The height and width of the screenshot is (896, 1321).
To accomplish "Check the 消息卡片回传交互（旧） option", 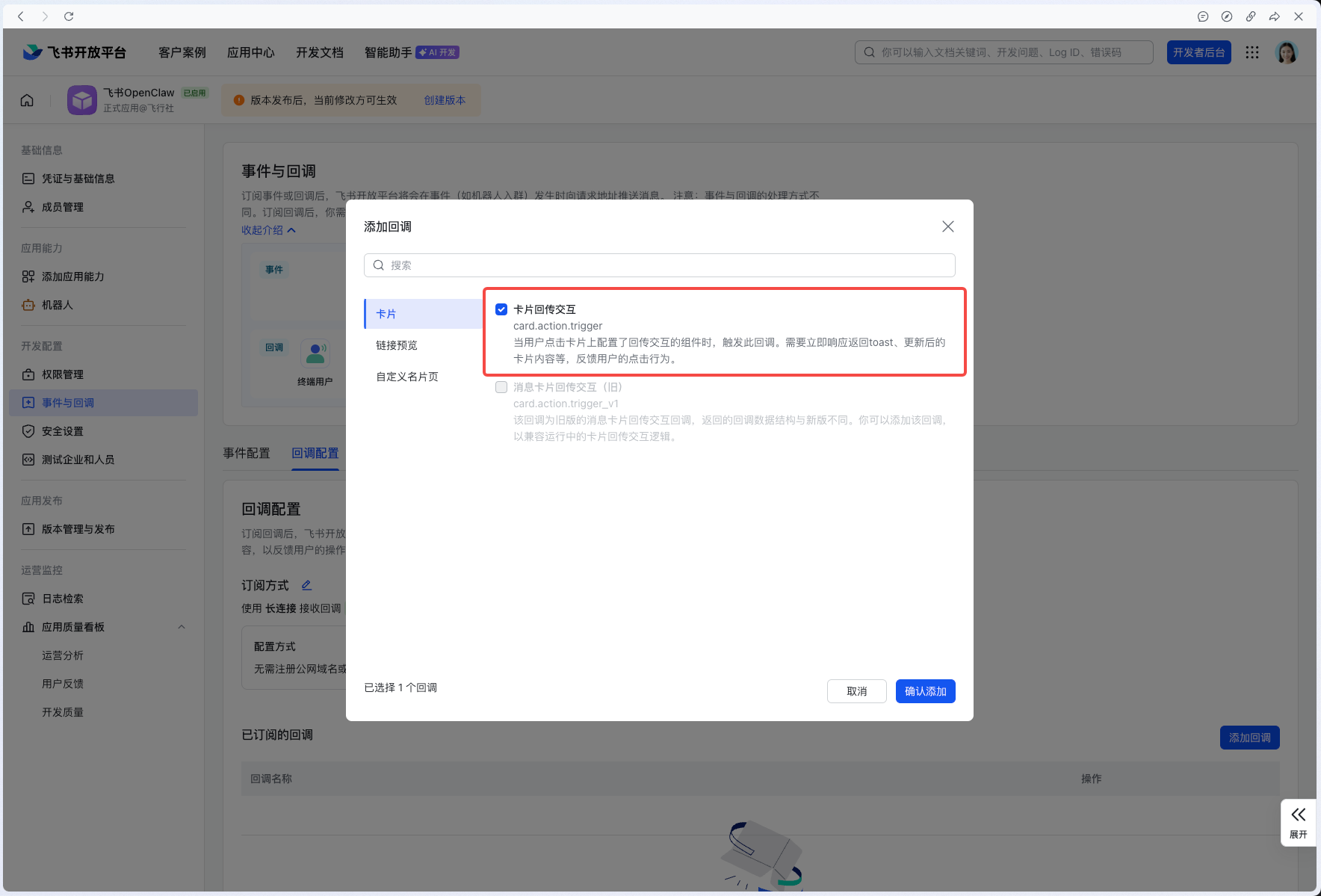I will coord(501,387).
